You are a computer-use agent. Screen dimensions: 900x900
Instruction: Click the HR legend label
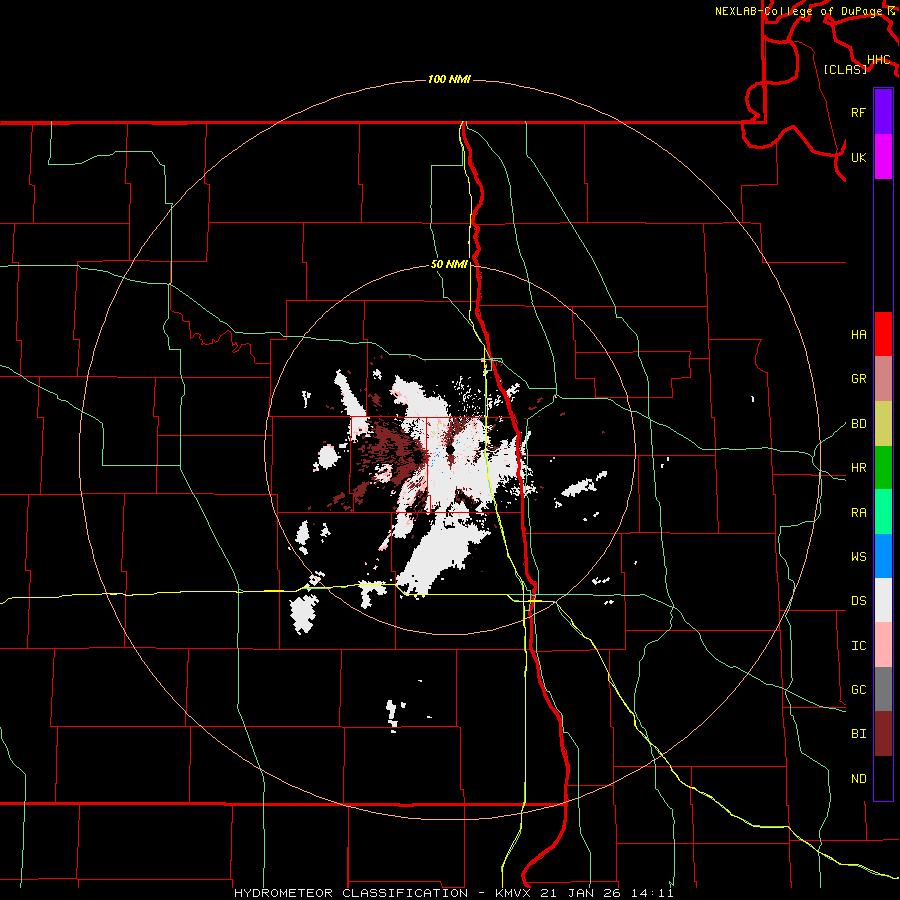[x=859, y=468]
